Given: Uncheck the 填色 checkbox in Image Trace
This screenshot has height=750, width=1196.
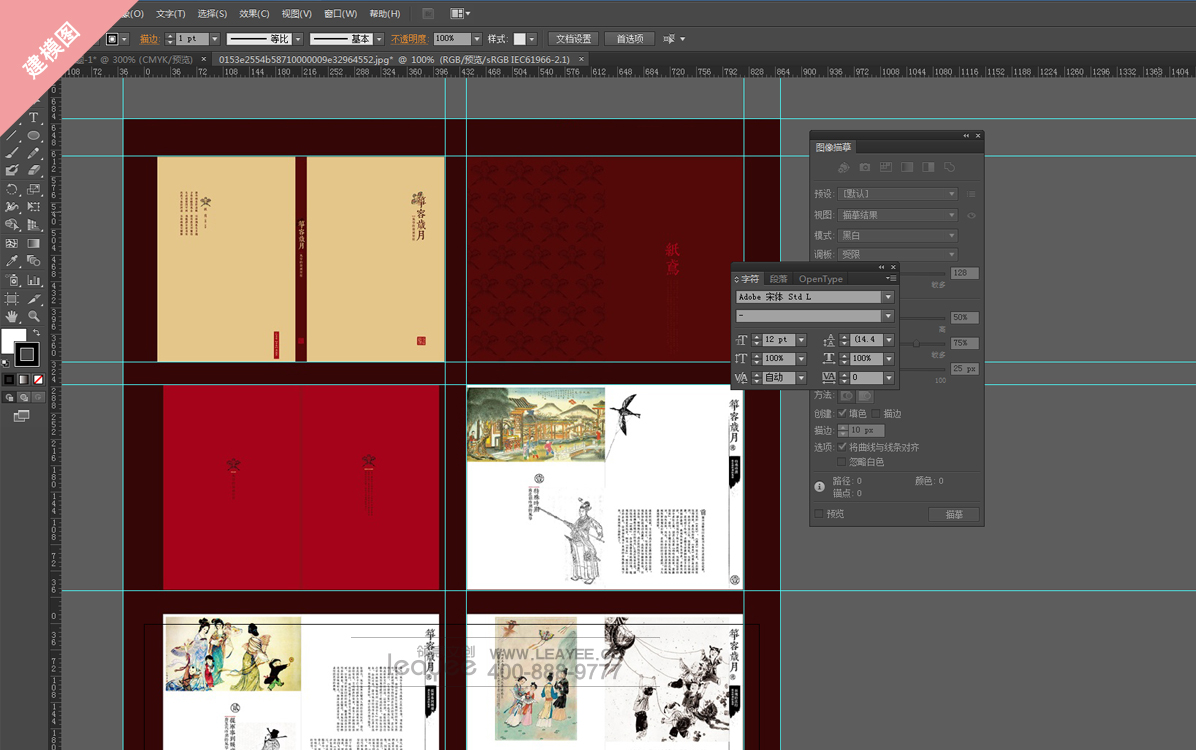Looking at the screenshot, I should tap(841, 413).
